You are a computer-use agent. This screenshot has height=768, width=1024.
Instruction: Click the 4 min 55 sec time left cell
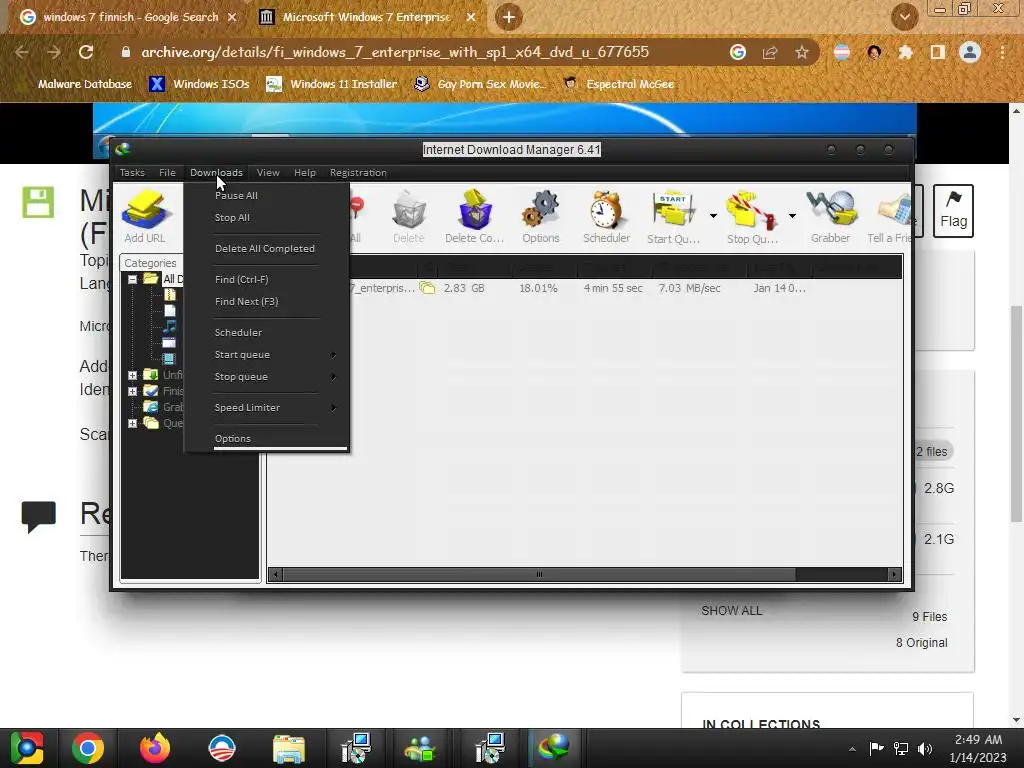coord(613,288)
